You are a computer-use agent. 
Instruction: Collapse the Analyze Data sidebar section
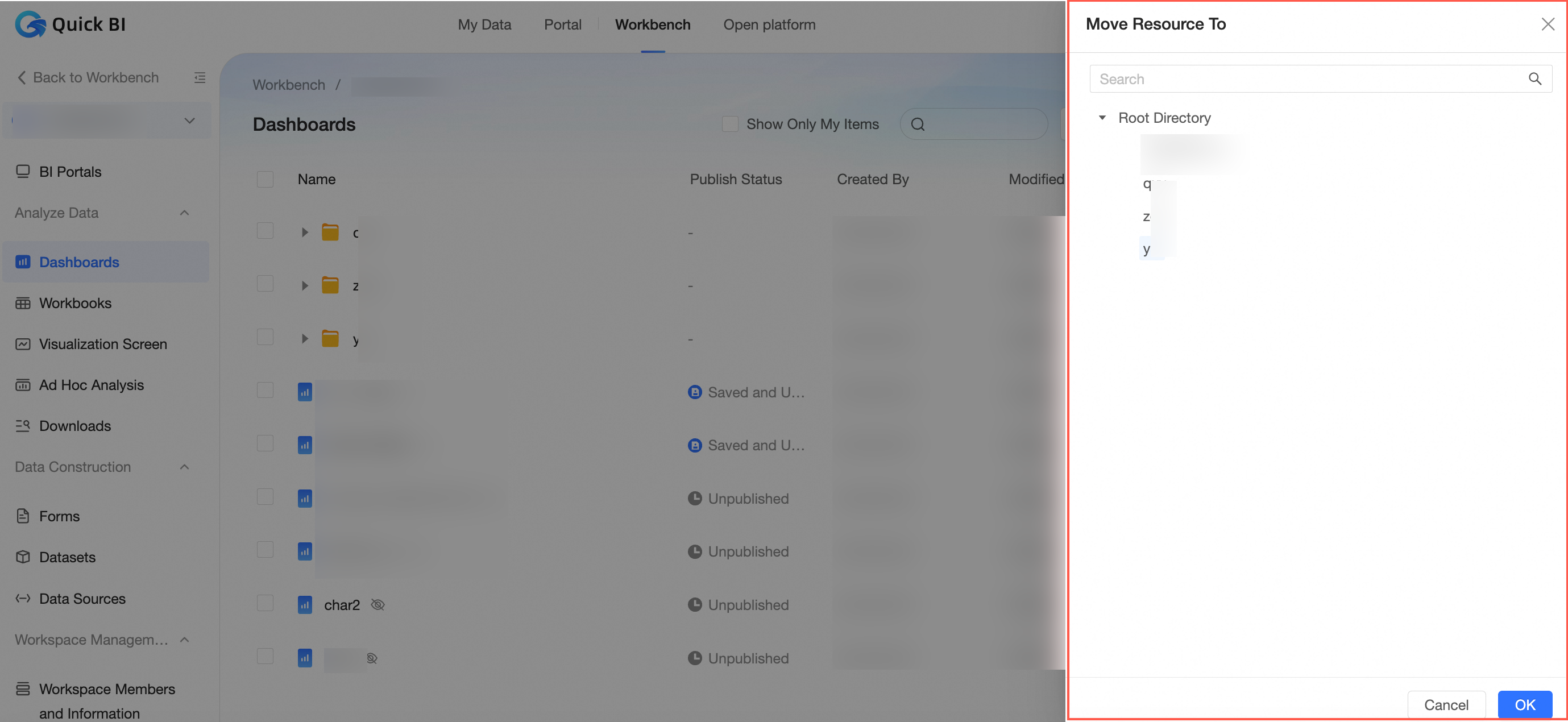click(x=184, y=213)
